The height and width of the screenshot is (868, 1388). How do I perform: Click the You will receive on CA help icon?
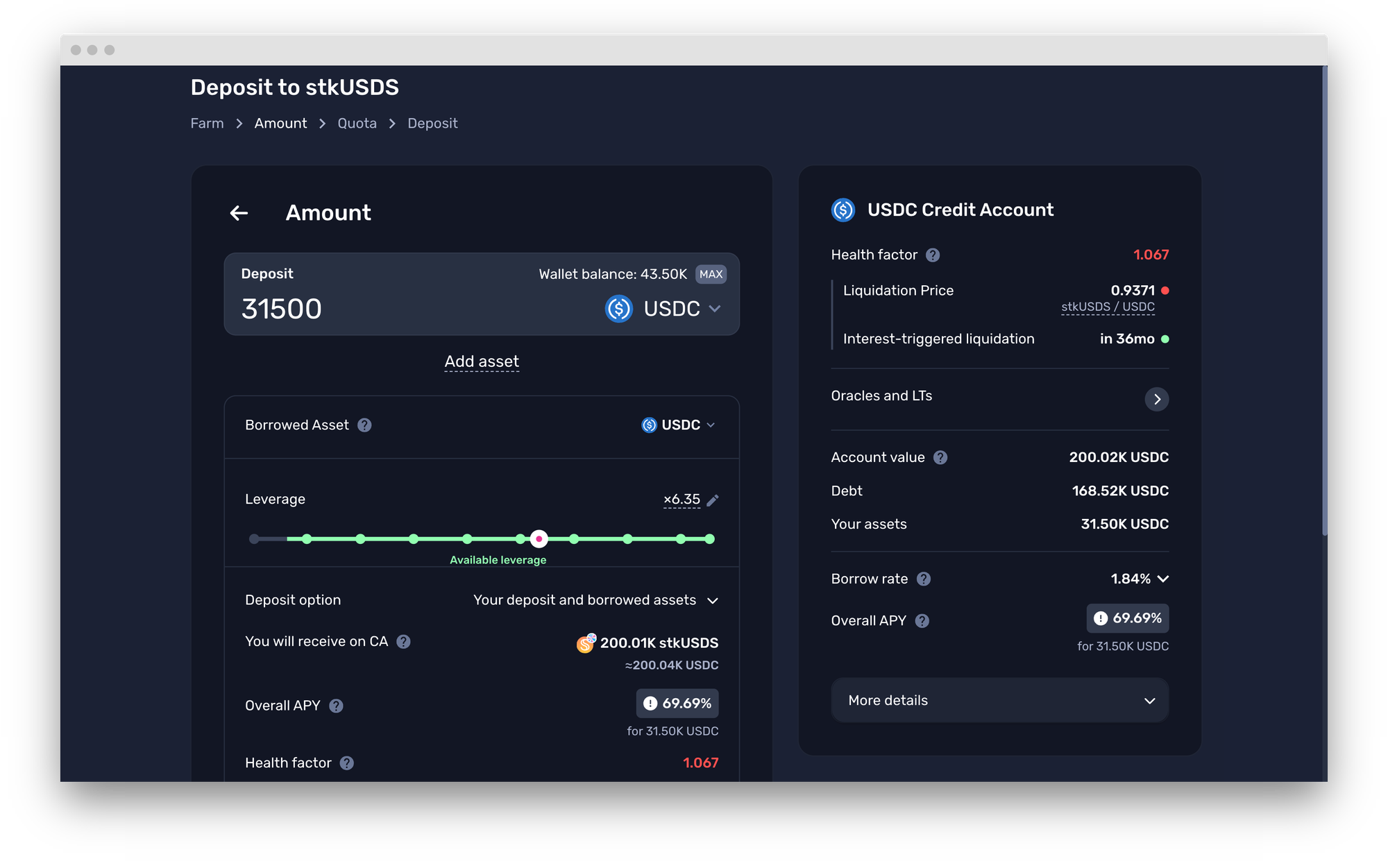coord(403,642)
